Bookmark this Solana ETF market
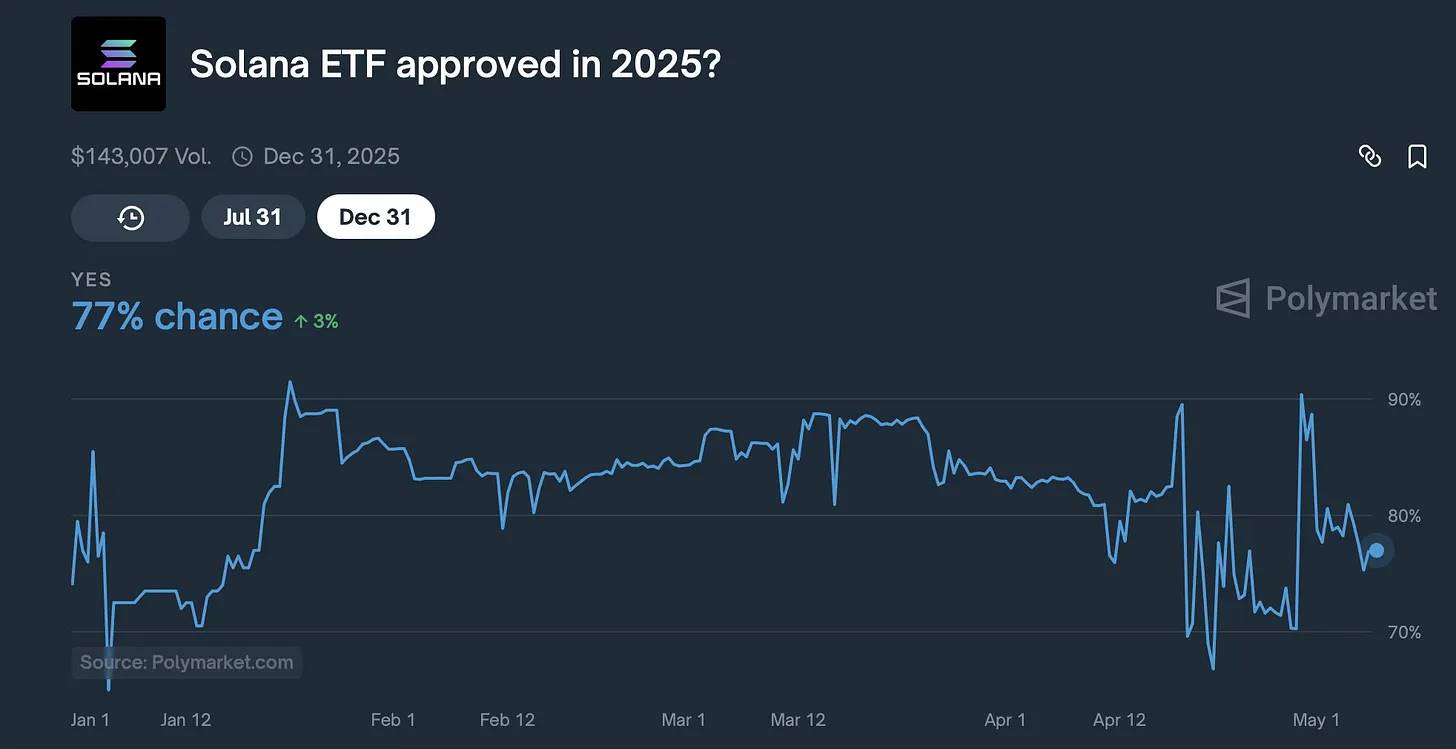 point(1417,156)
